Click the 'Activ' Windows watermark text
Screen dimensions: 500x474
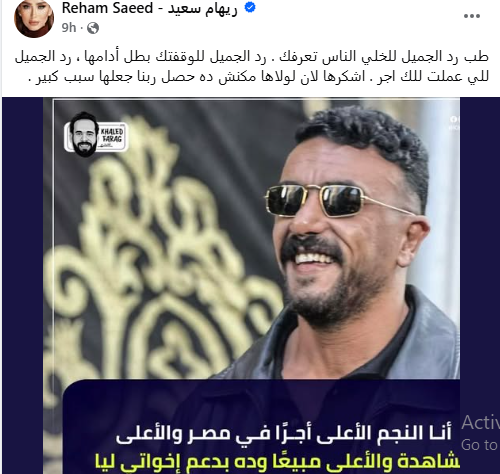480,423
